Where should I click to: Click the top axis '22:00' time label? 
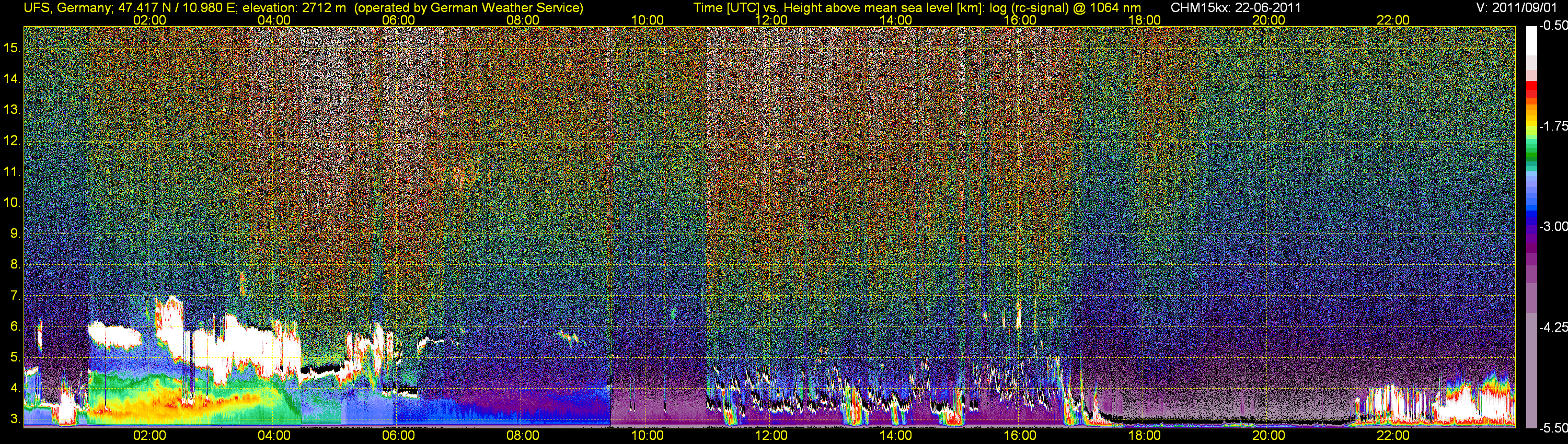1393,20
